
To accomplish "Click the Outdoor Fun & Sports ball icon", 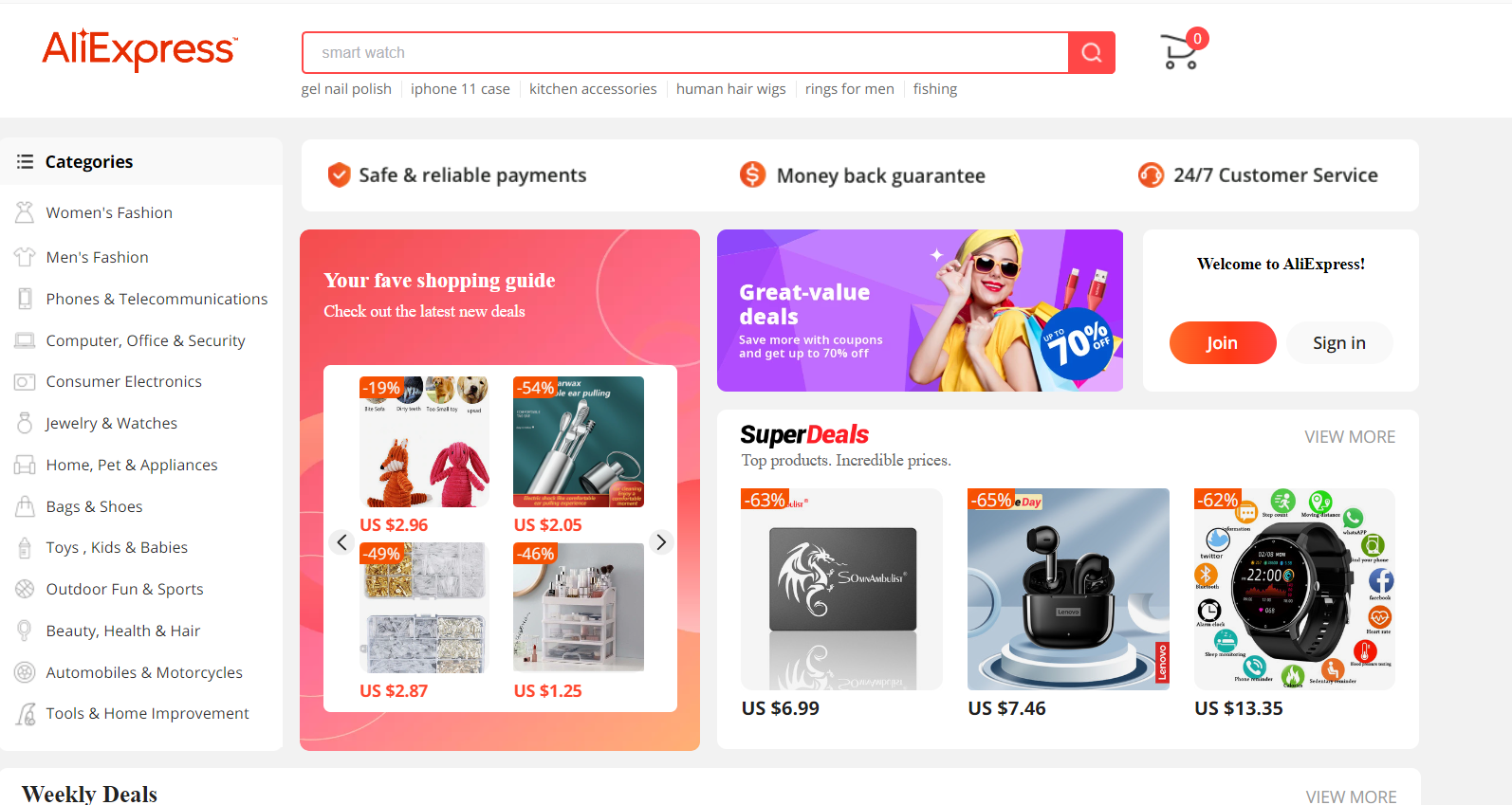I will 25,589.
